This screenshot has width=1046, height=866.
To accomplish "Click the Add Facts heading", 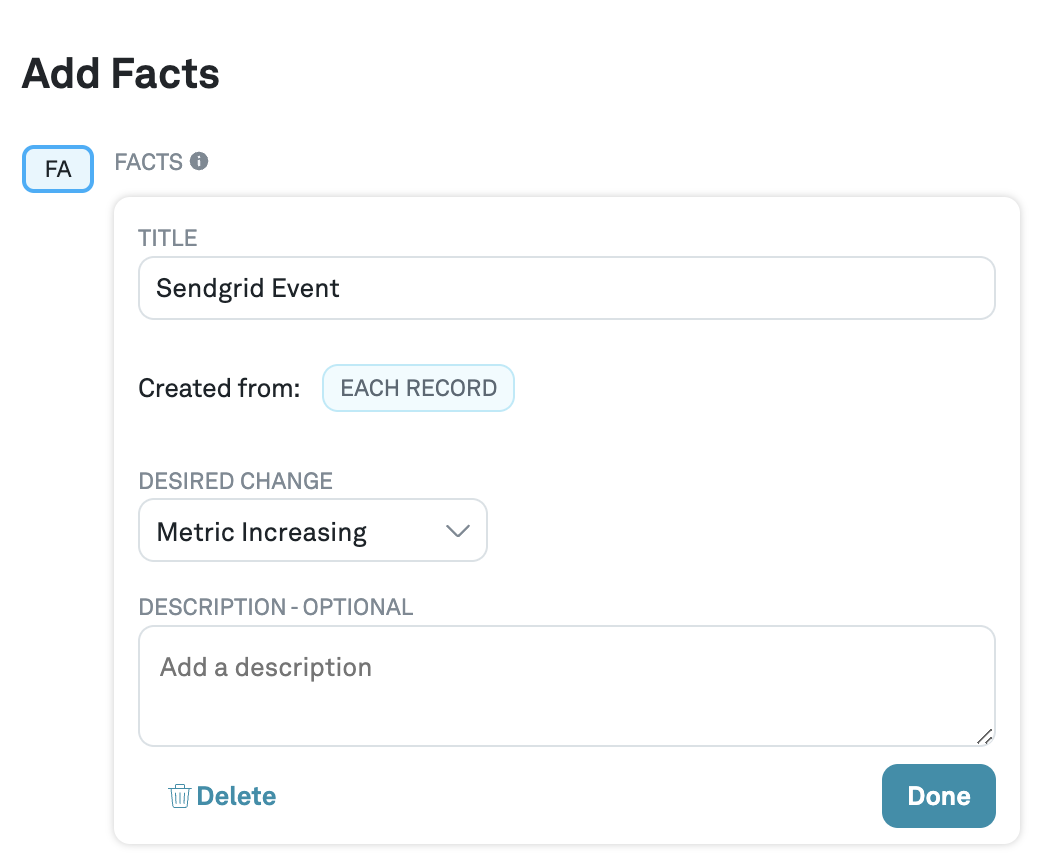I will (x=120, y=73).
